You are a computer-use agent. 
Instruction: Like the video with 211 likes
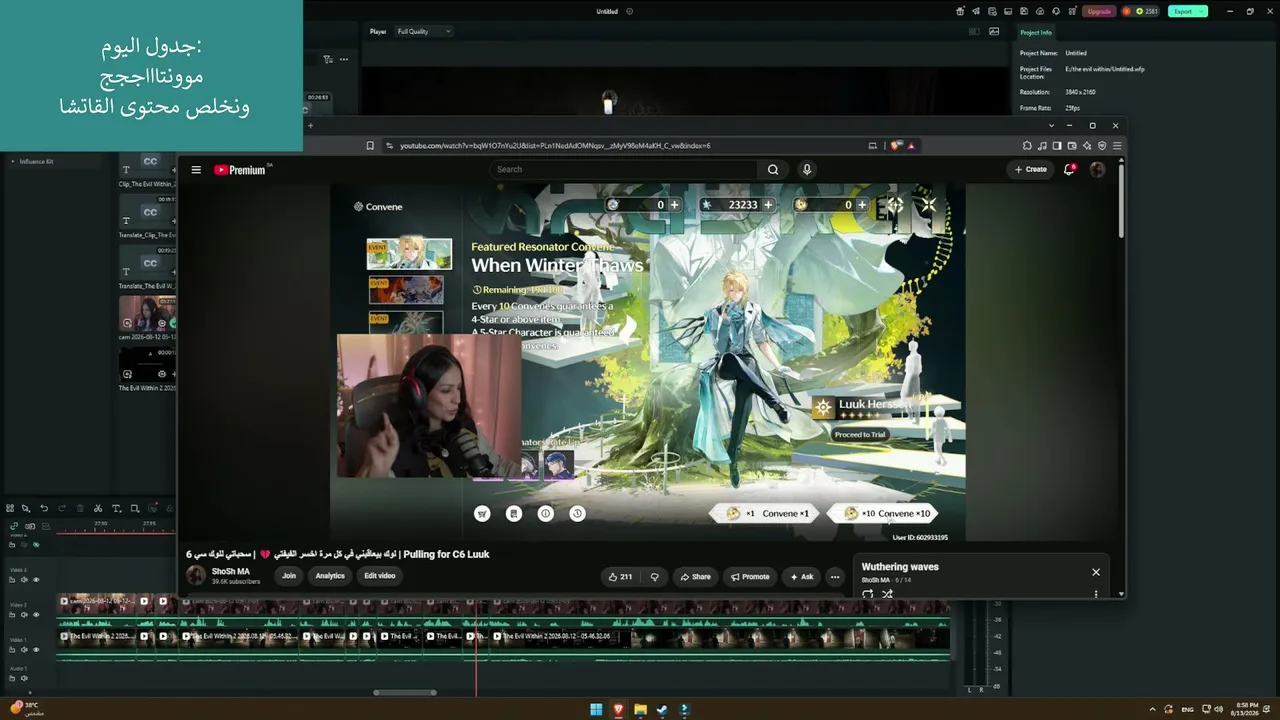(620, 577)
